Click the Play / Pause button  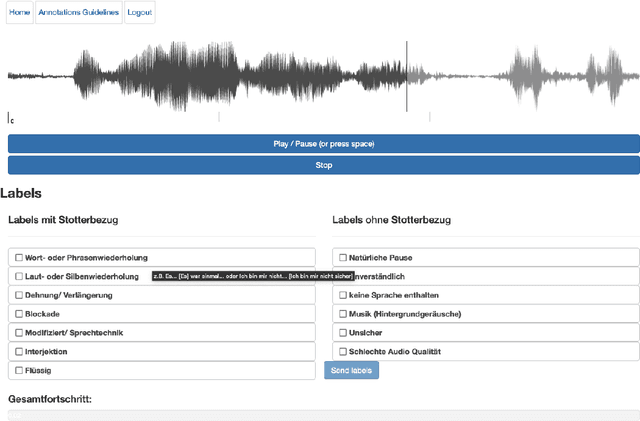(324, 144)
